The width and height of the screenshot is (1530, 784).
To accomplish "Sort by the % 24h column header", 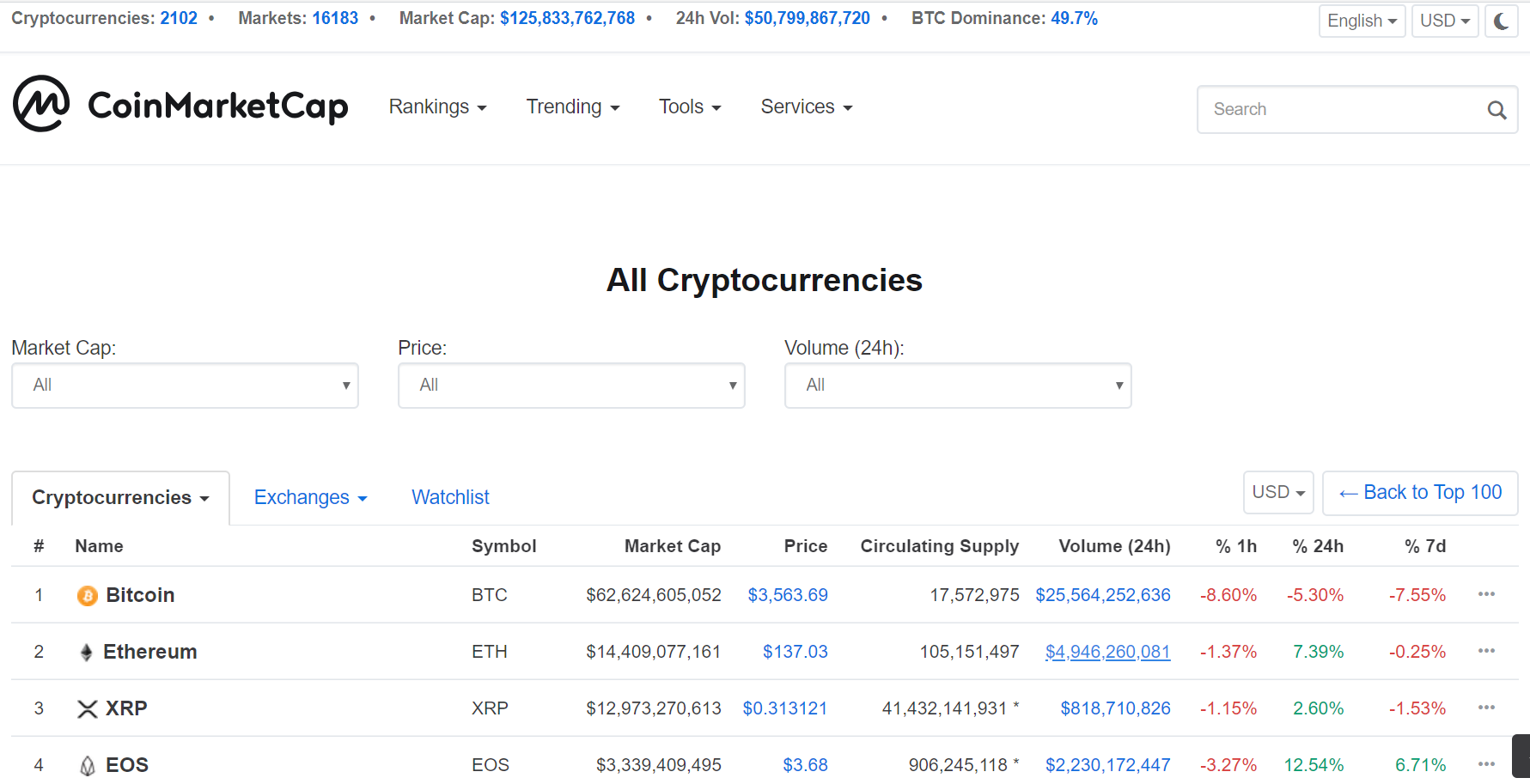I will pos(1318,546).
